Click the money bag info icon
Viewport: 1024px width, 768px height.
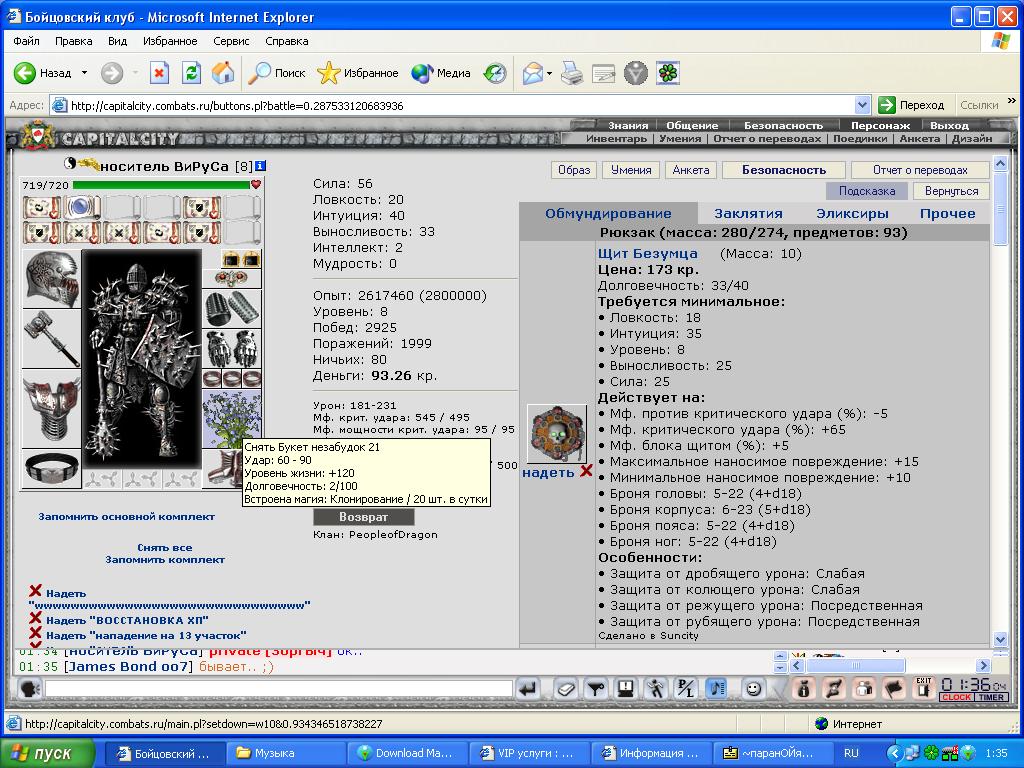pyautogui.click(x=804, y=688)
